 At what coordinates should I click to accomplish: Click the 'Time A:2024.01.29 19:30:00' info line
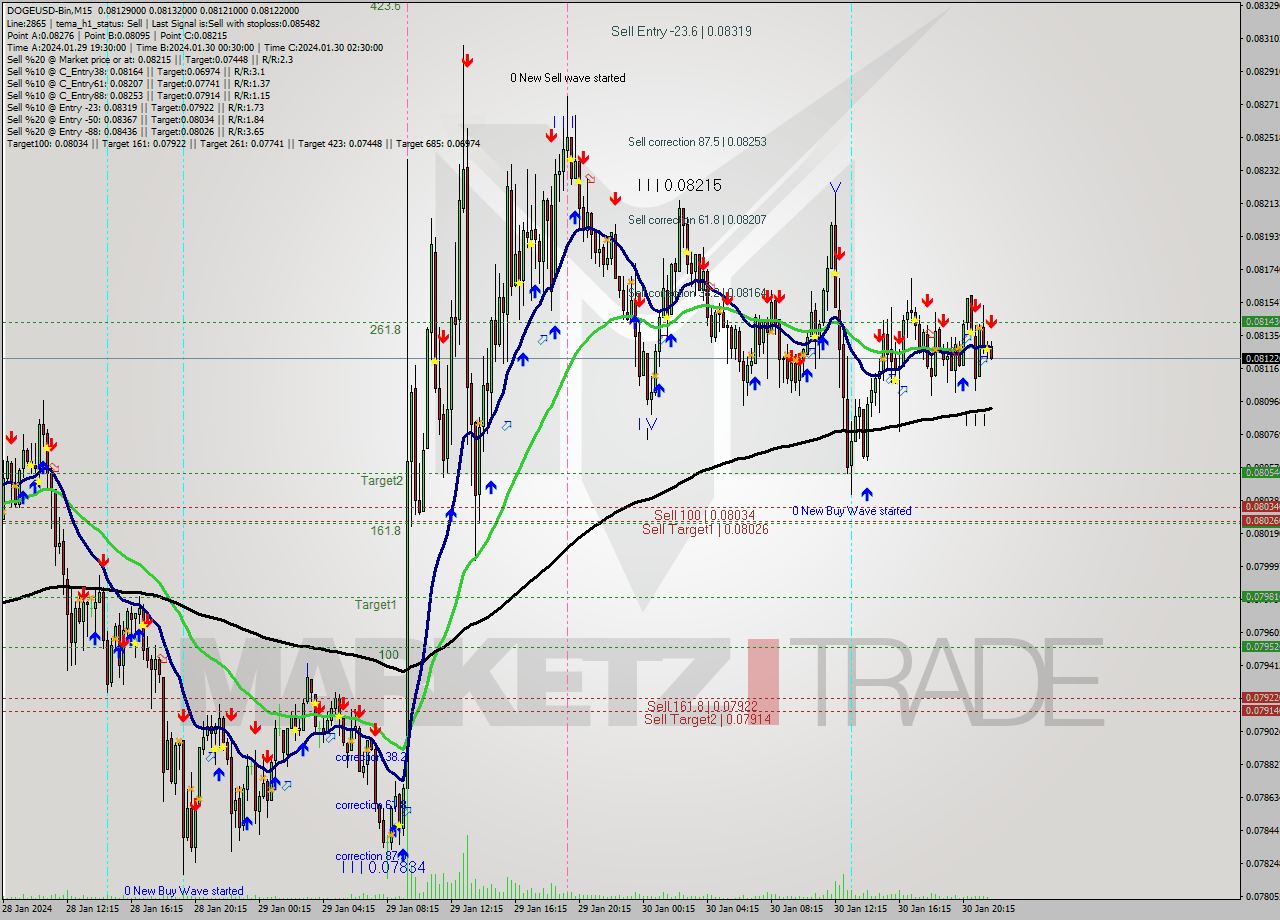point(194,47)
